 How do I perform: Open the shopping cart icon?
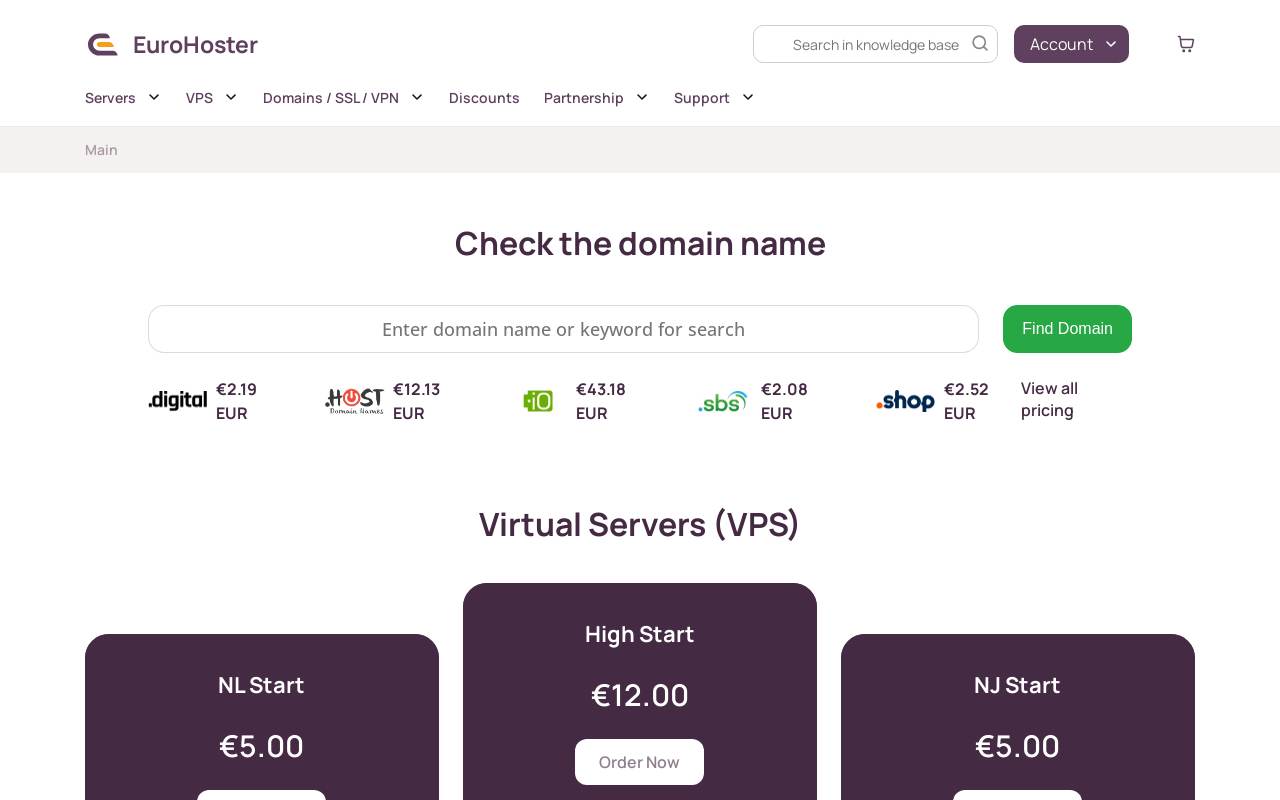click(1186, 44)
